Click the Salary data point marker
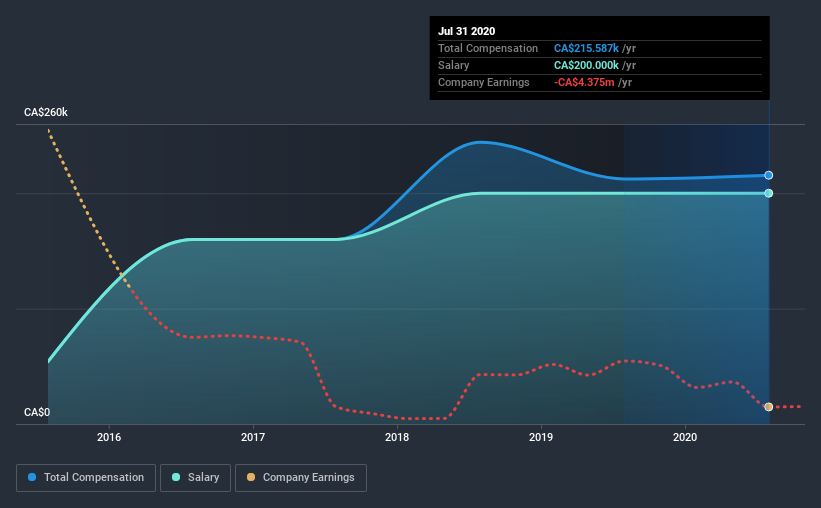The image size is (821, 508). 769,193
